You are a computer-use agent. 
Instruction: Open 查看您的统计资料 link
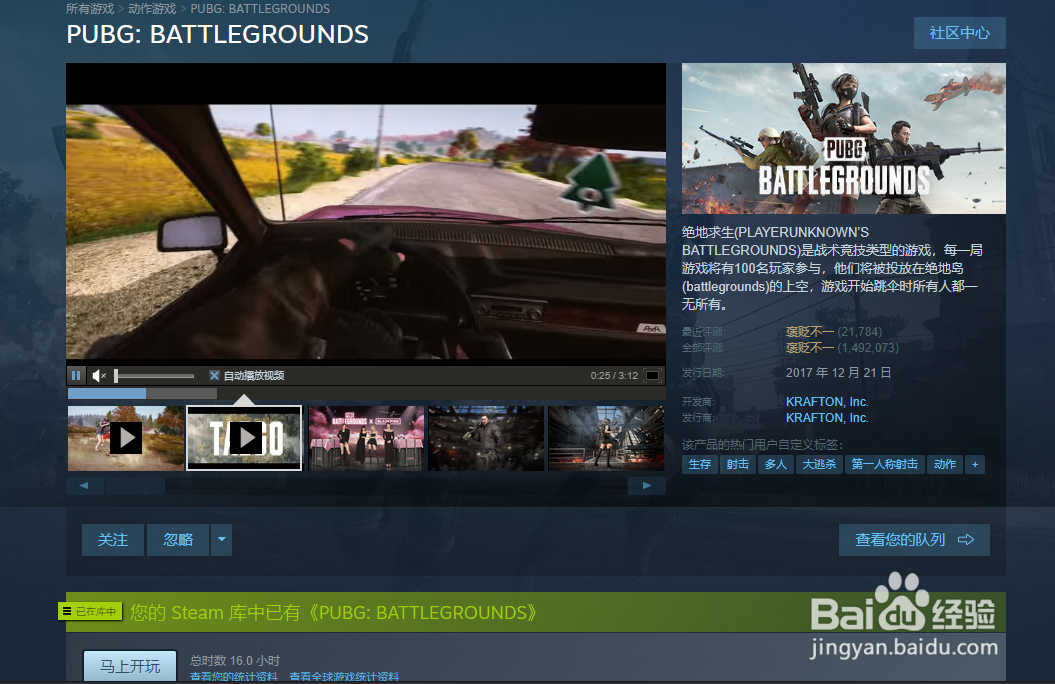[x=233, y=677]
